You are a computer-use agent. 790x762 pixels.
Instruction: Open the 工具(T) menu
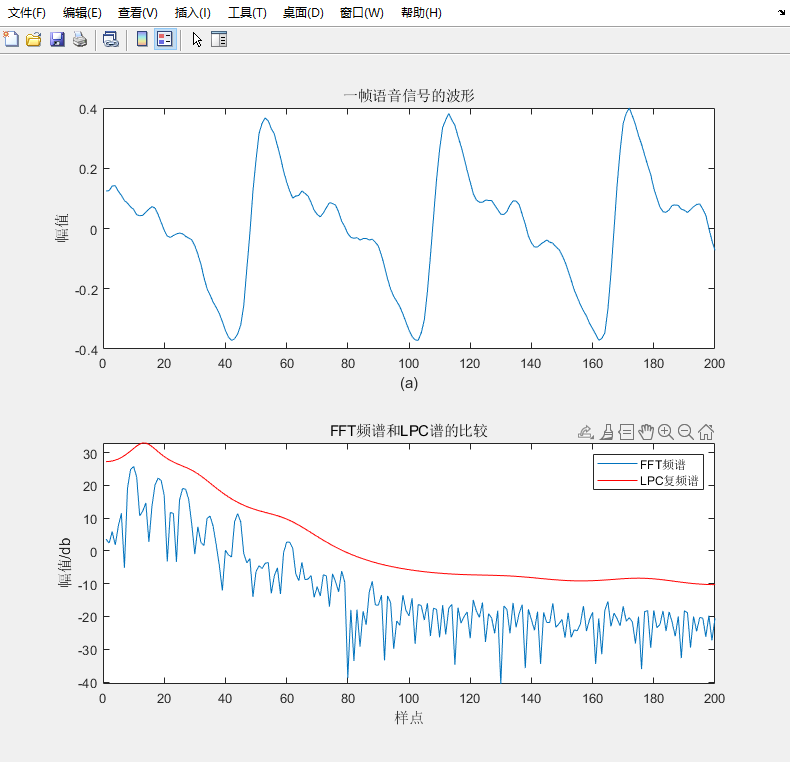pyautogui.click(x=247, y=13)
